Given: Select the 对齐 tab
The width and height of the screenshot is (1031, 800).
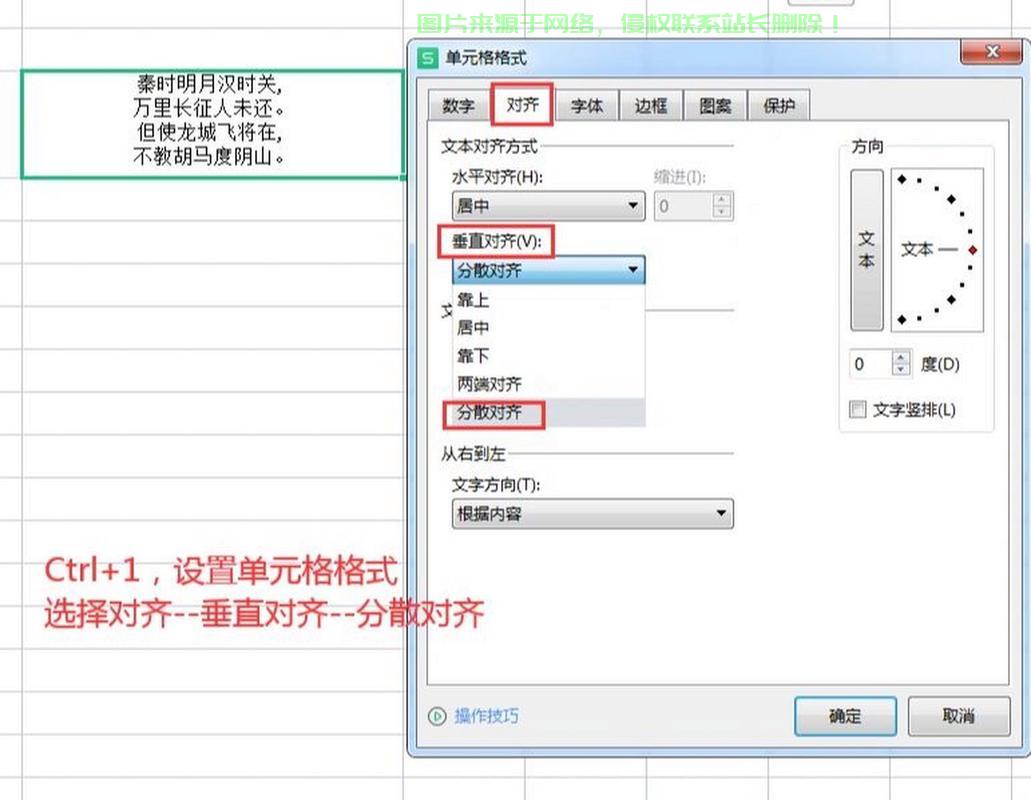Looking at the screenshot, I should pyautogui.click(x=522, y=105).
